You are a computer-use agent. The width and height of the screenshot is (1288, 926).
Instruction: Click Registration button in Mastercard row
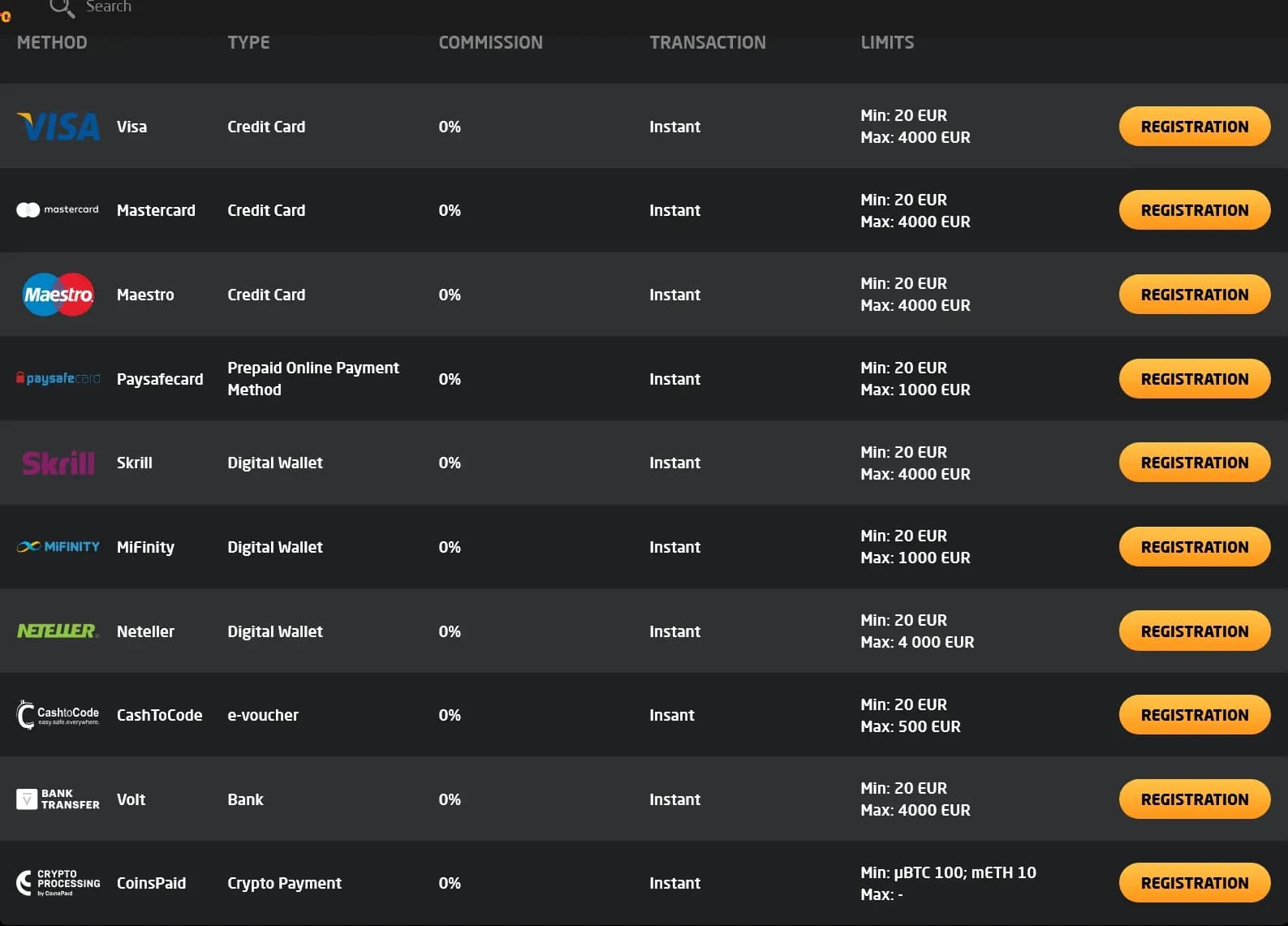pyautogui.click(x=1195, y=210)
